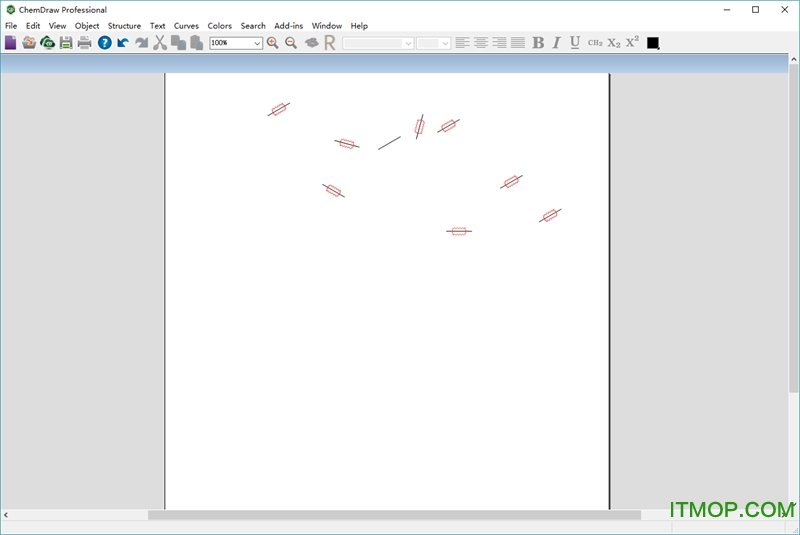This screenshot has width=800, height=535.
Task: Open the Add-ins menu
Action: click(288, 26)
